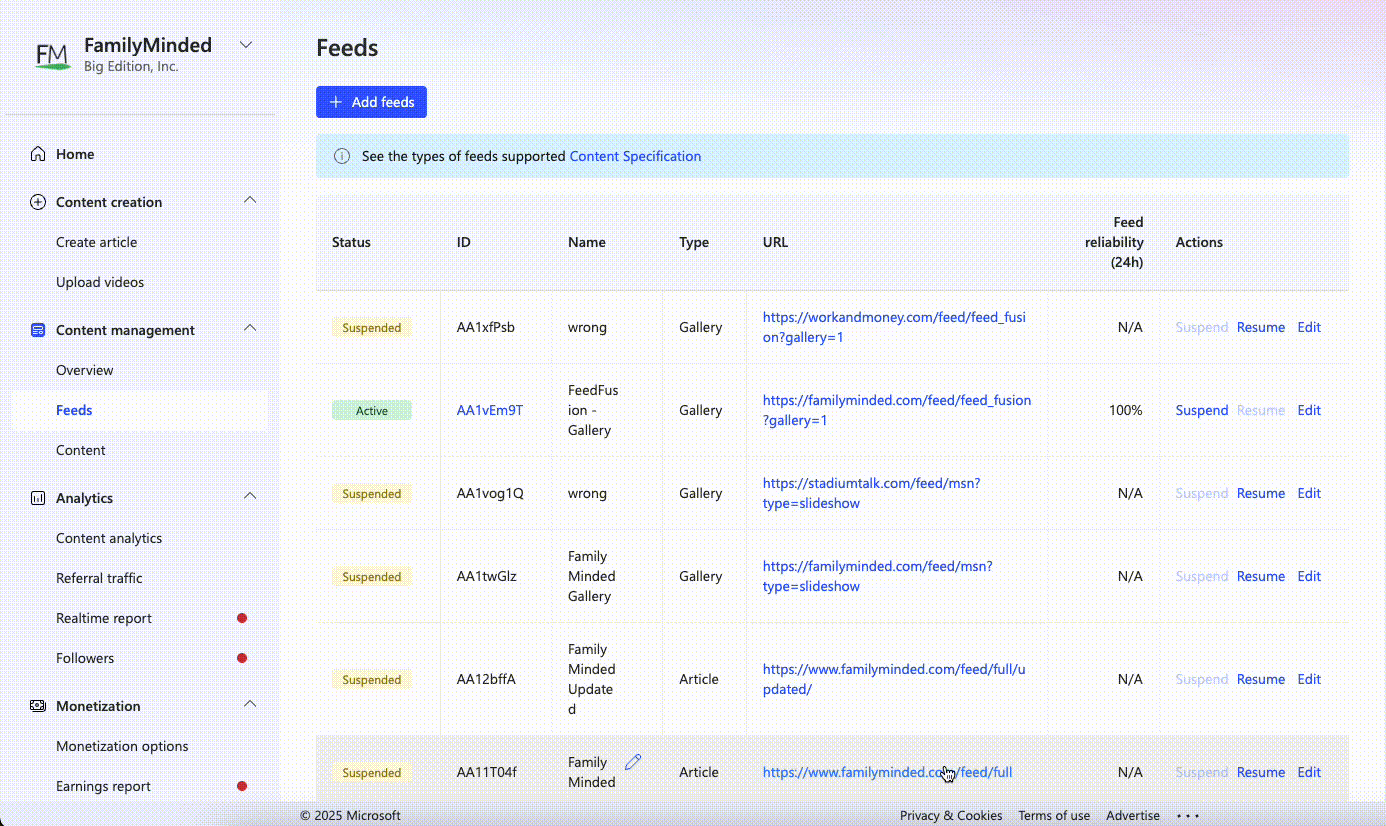Click the AA12bffA feed ID cell
The height and width of the screenshot is (826, 1386).
[486, 679]
